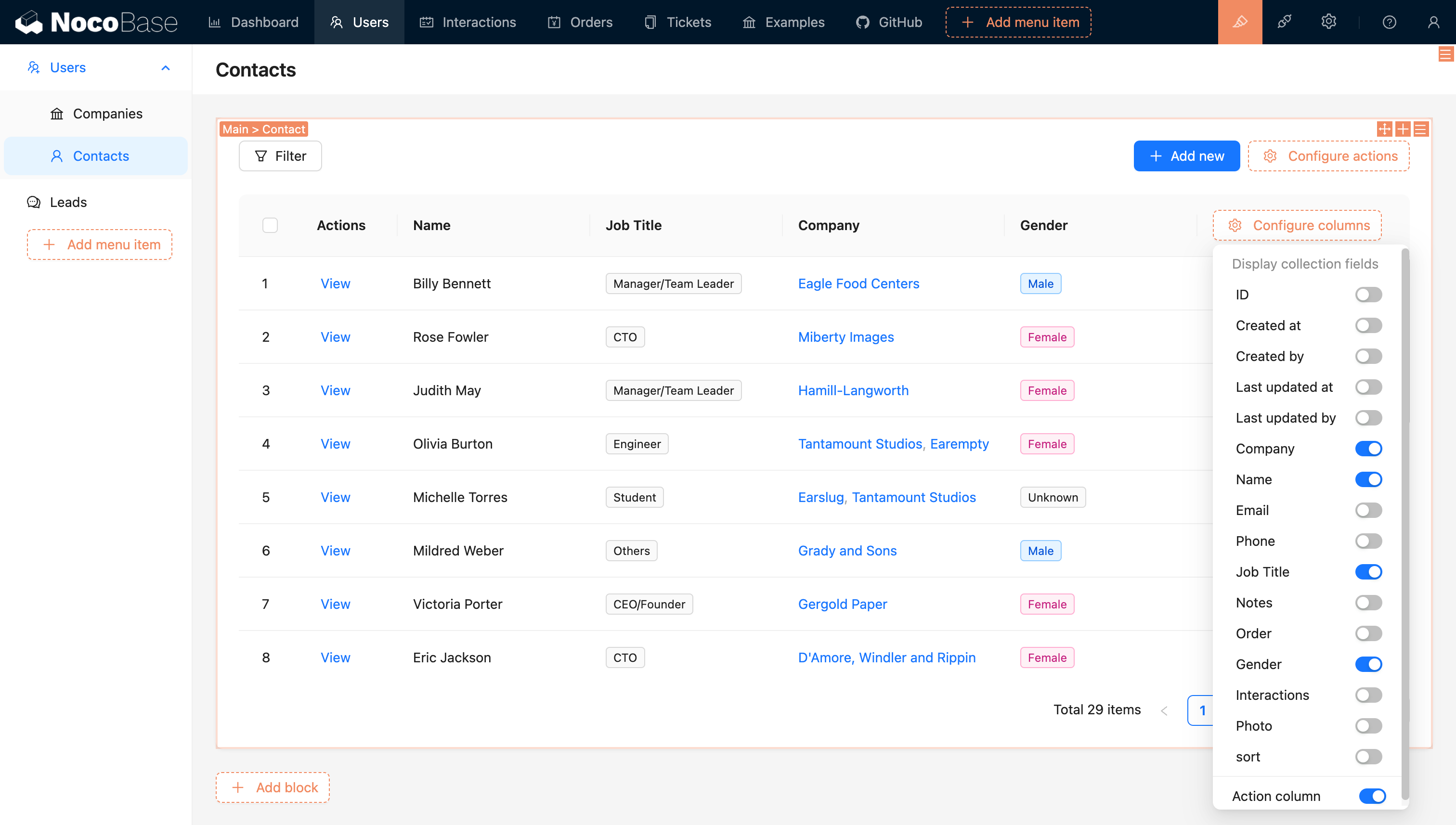
Task: Click Add new contact button
Action: click(x=1186, y=156)
